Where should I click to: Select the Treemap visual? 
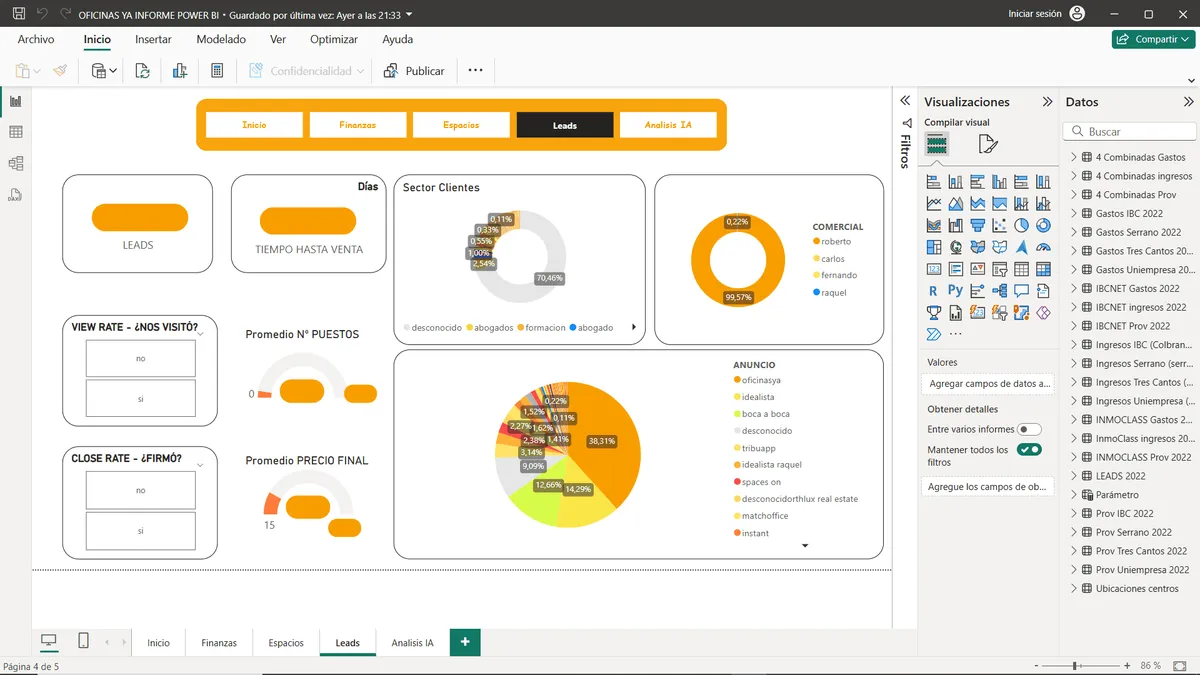(934, 247)
